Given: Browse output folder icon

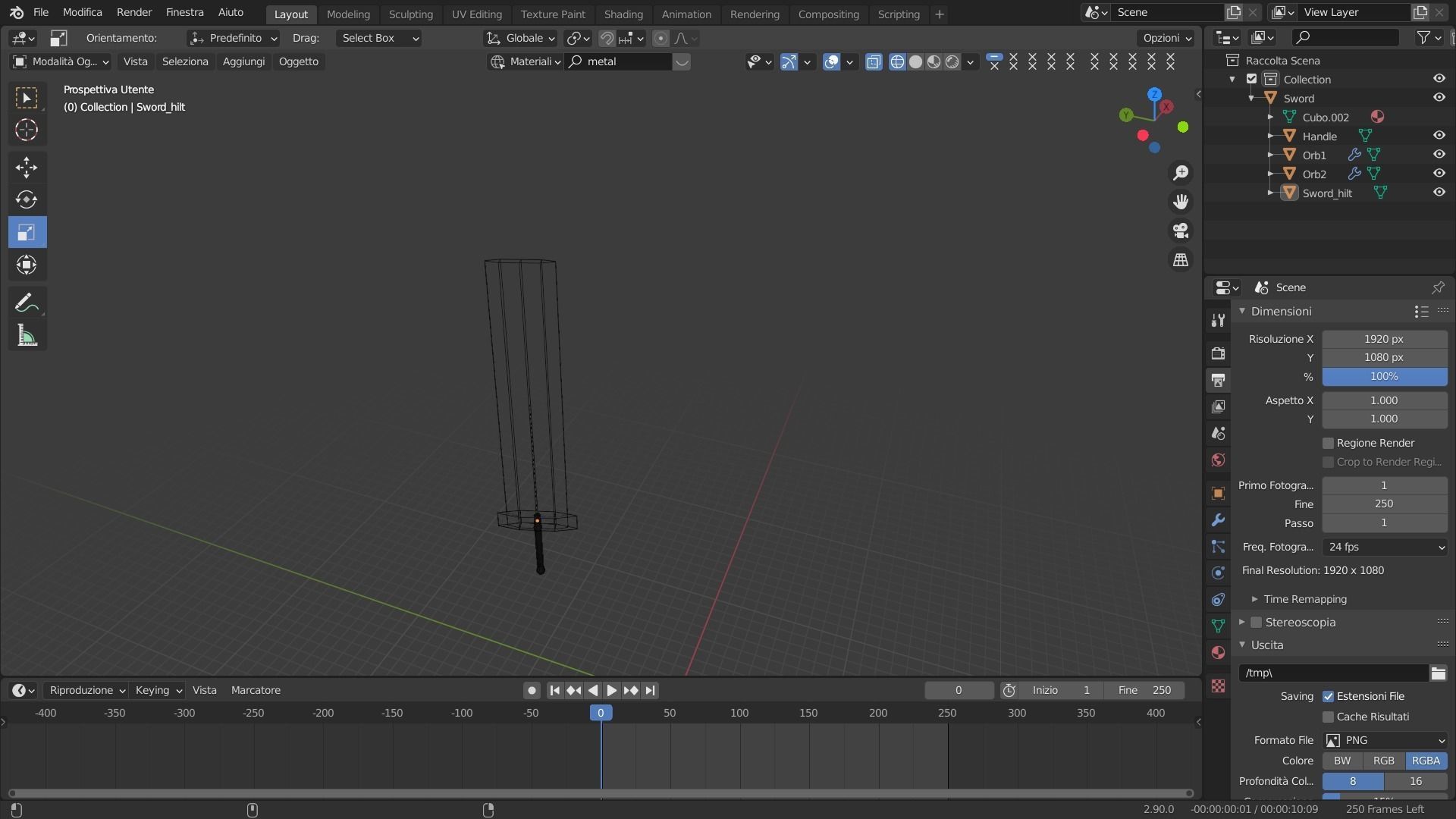Looking at the screenshot, I should [x=1438, y=673].
